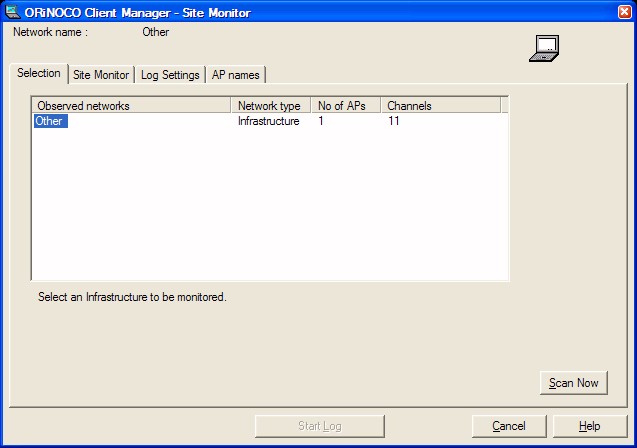Click channel value '11' in the list

coord(394,121)
